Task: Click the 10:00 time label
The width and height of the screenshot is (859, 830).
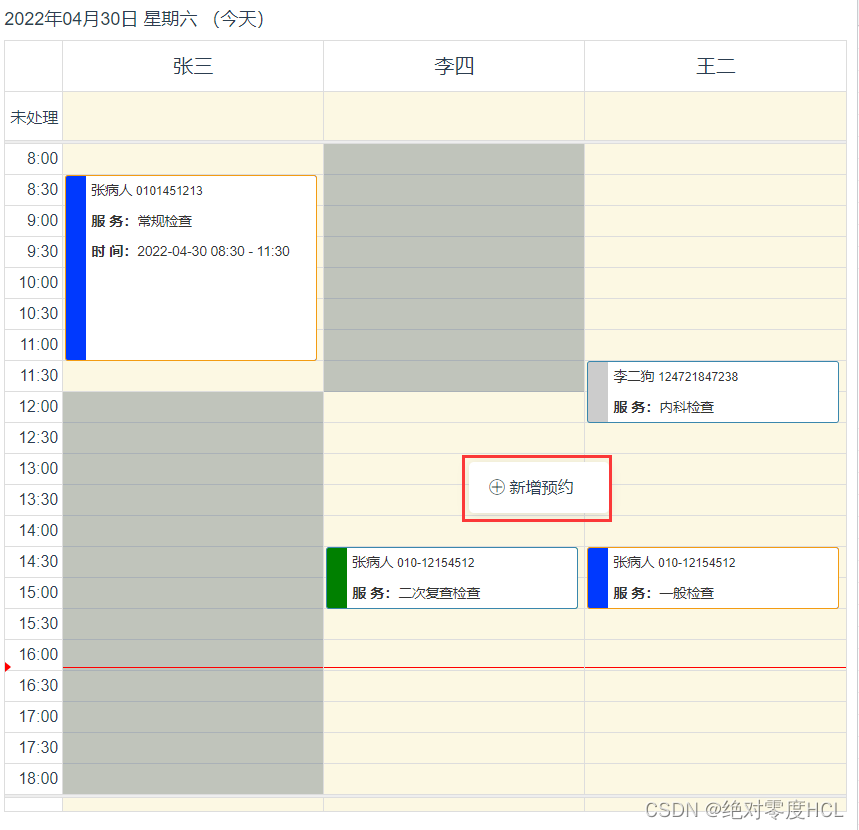Action: click(38, 282)
